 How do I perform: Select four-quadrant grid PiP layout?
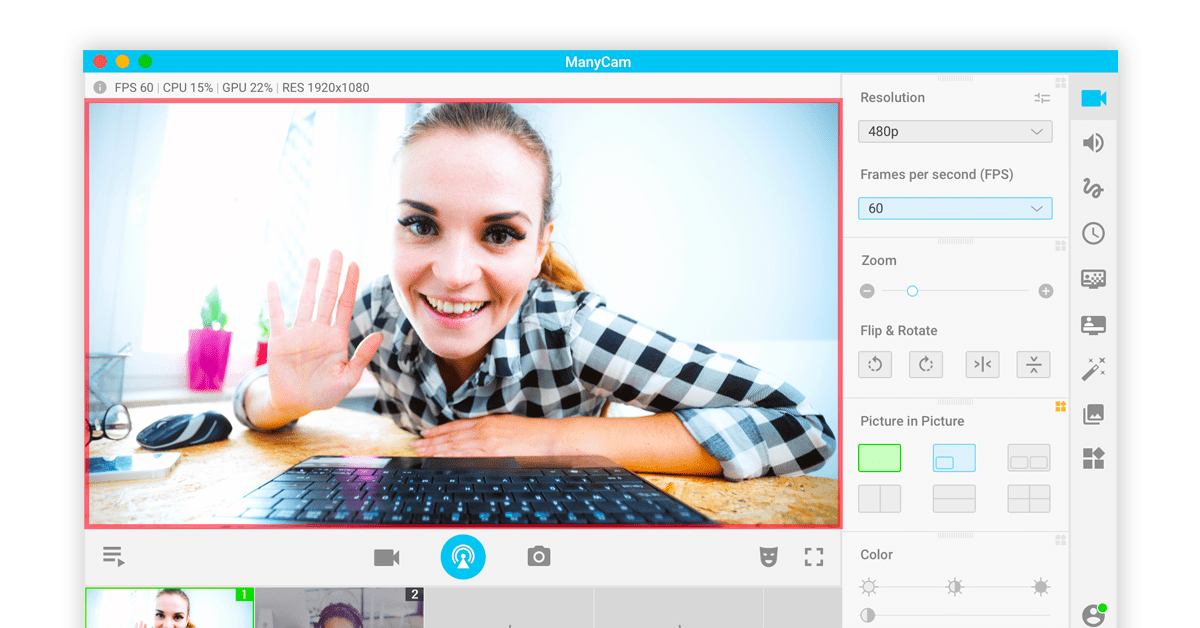tap(1029, 499)
